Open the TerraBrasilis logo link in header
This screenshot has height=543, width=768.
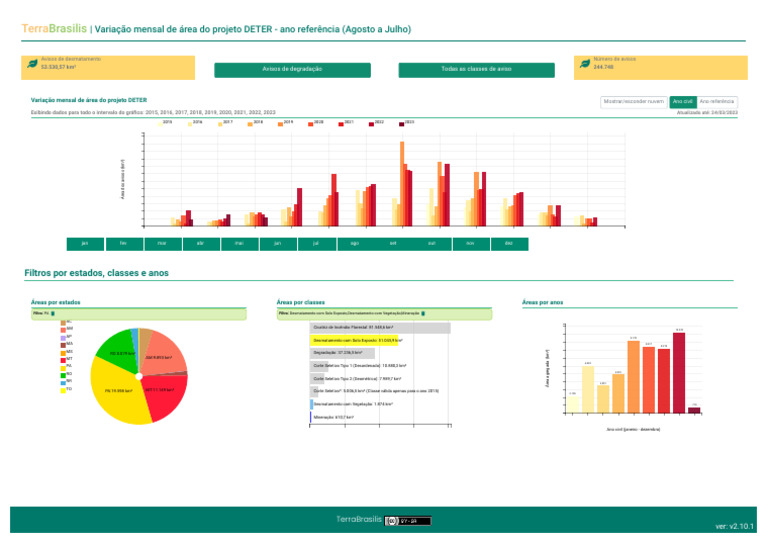pyautogui.click(x=54, y=29)
